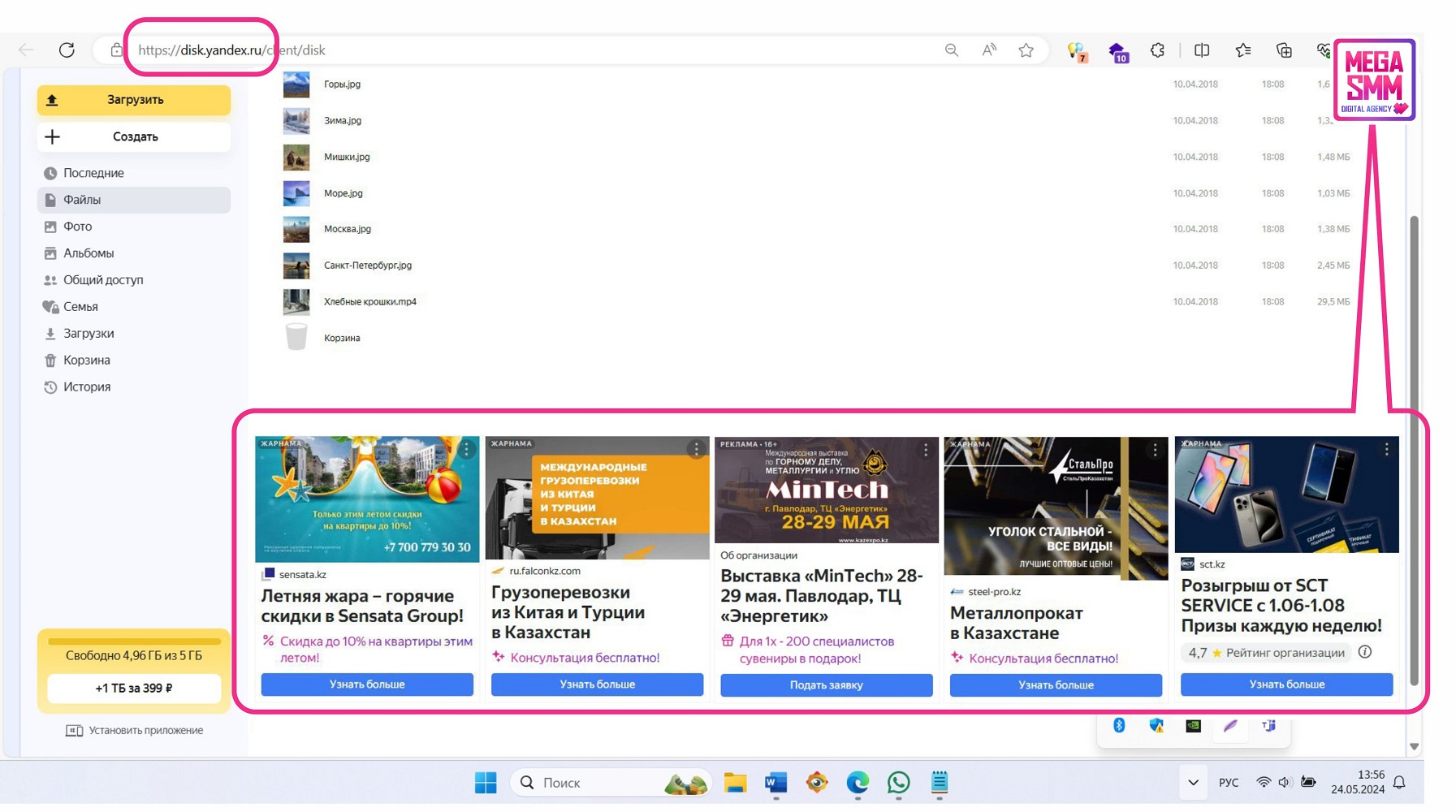Image resolution: width=1456 pixels, height=812 pixels.
Task: Open extensions puzzle icon
Action: 1158,50
